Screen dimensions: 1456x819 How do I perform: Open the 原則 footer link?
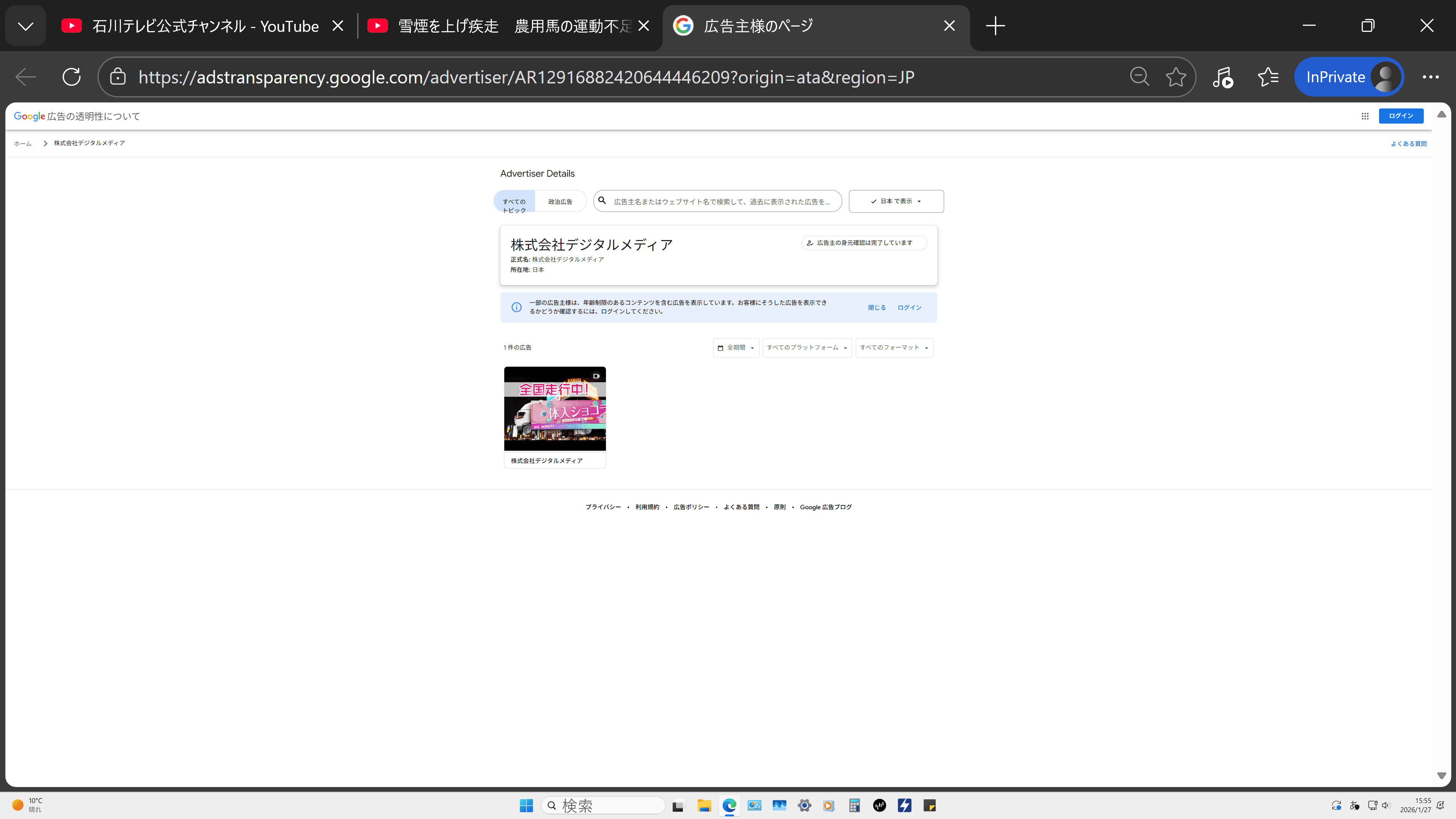click(780, 507)
